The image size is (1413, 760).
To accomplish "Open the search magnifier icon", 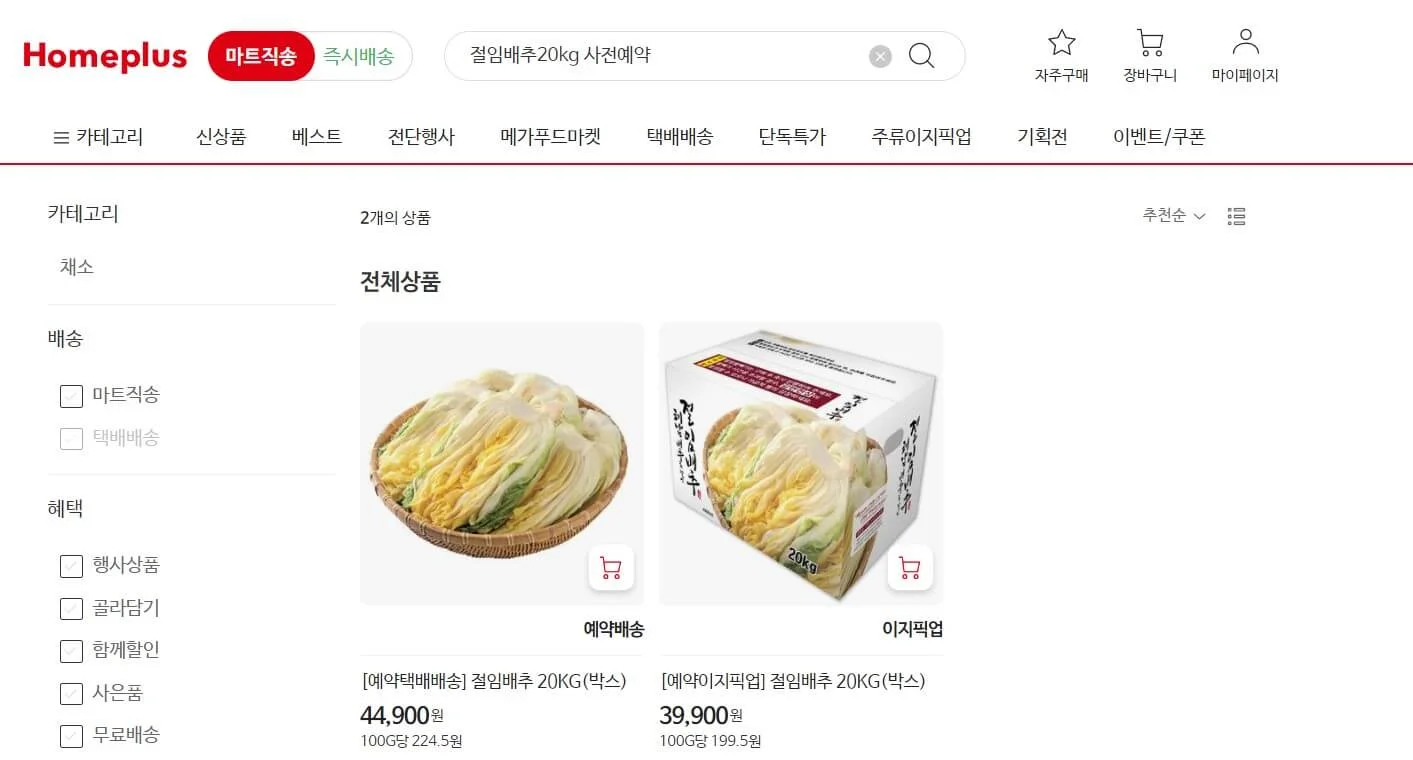I will click(x=919, y=56).
